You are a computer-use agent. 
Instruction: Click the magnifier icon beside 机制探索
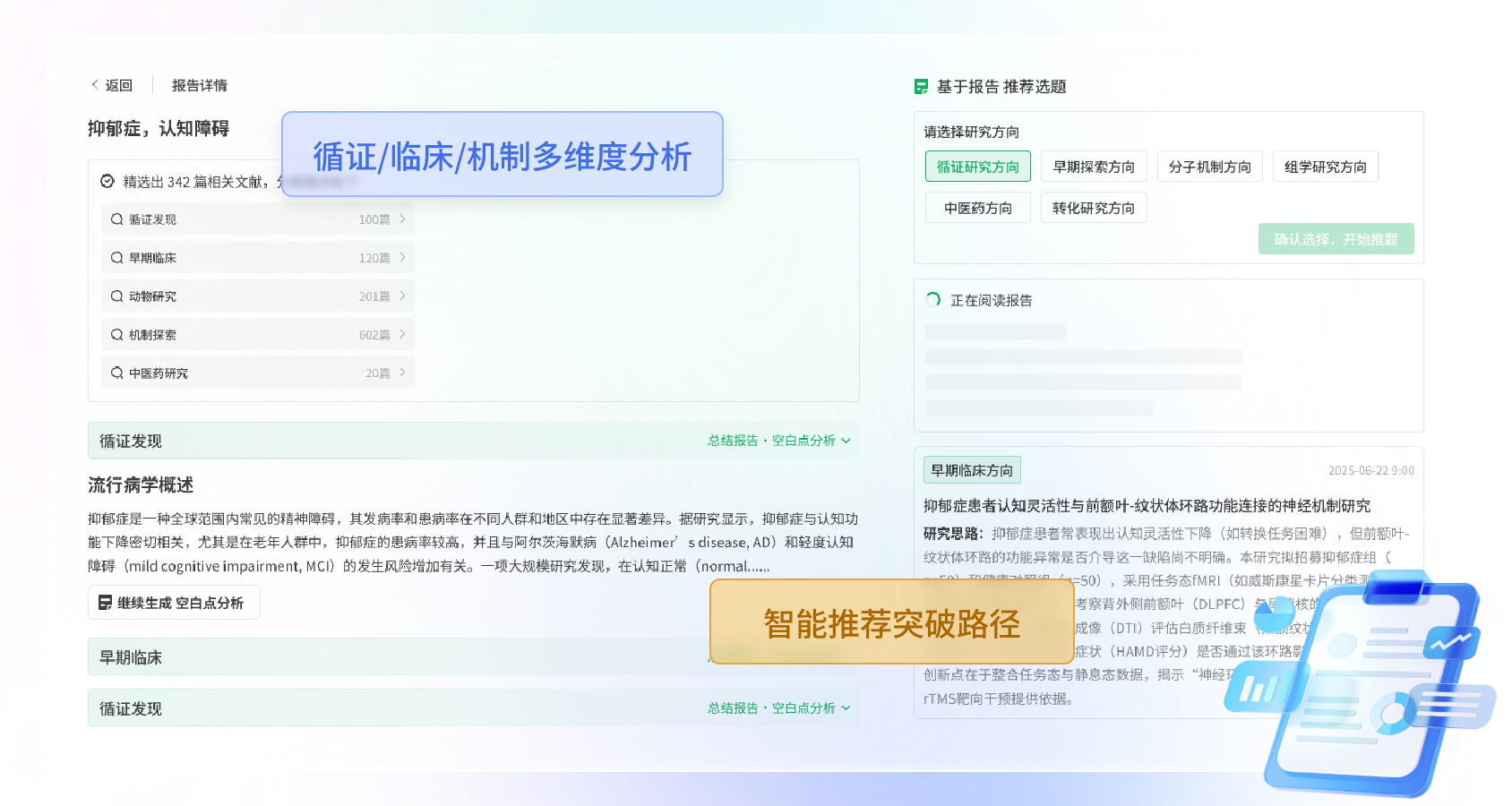click(x=116, y=334)
